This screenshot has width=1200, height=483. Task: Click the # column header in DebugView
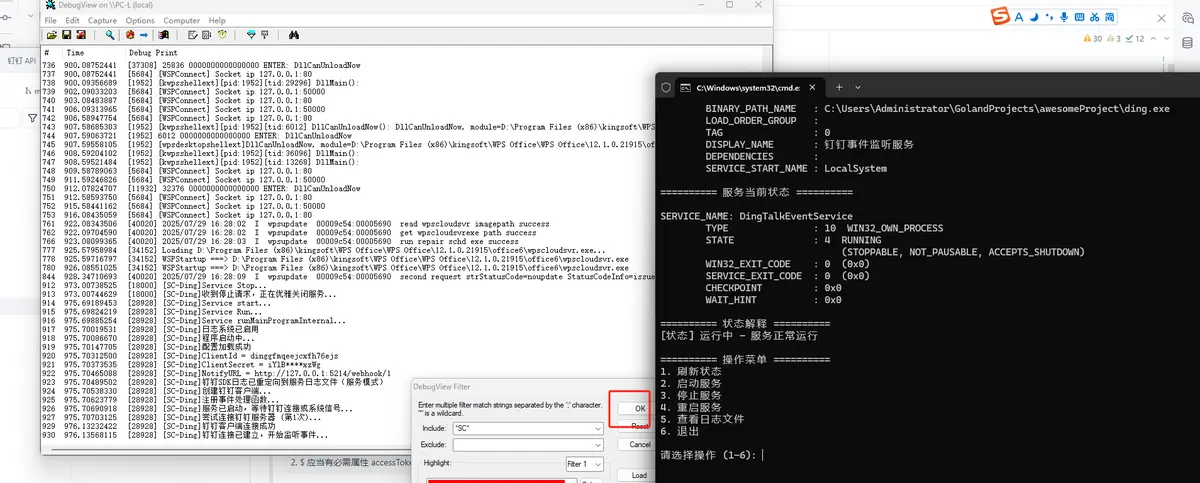pos(47,52)
